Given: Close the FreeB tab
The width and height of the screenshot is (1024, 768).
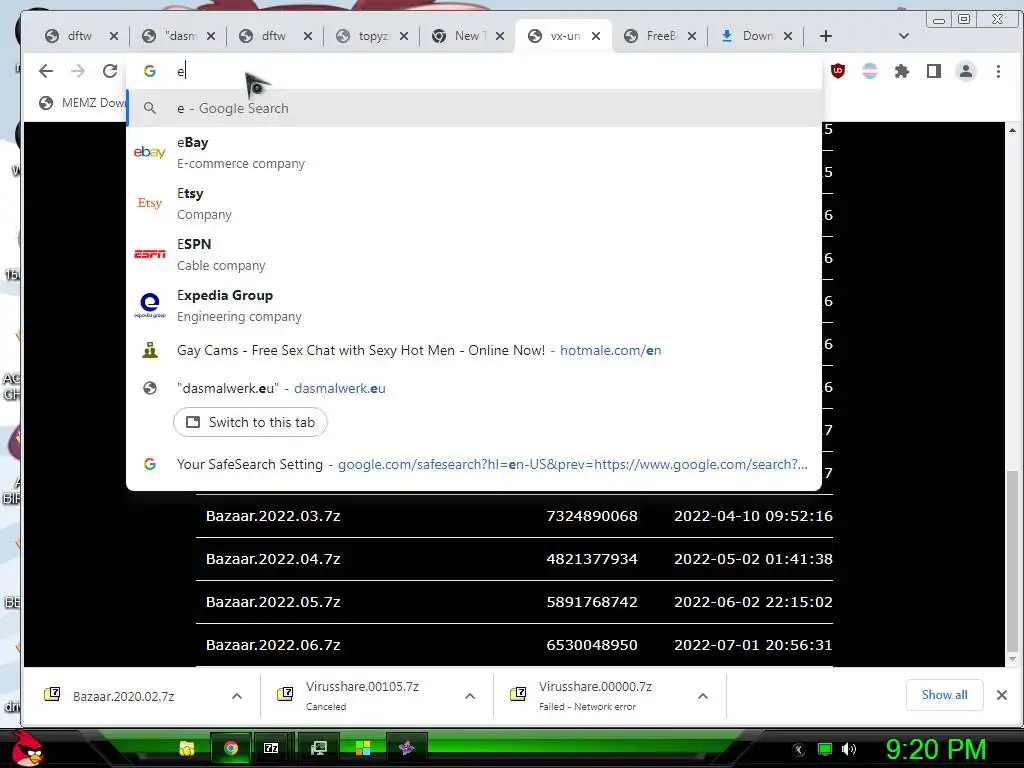Looking at the screenshot, I should click(692, 36).
